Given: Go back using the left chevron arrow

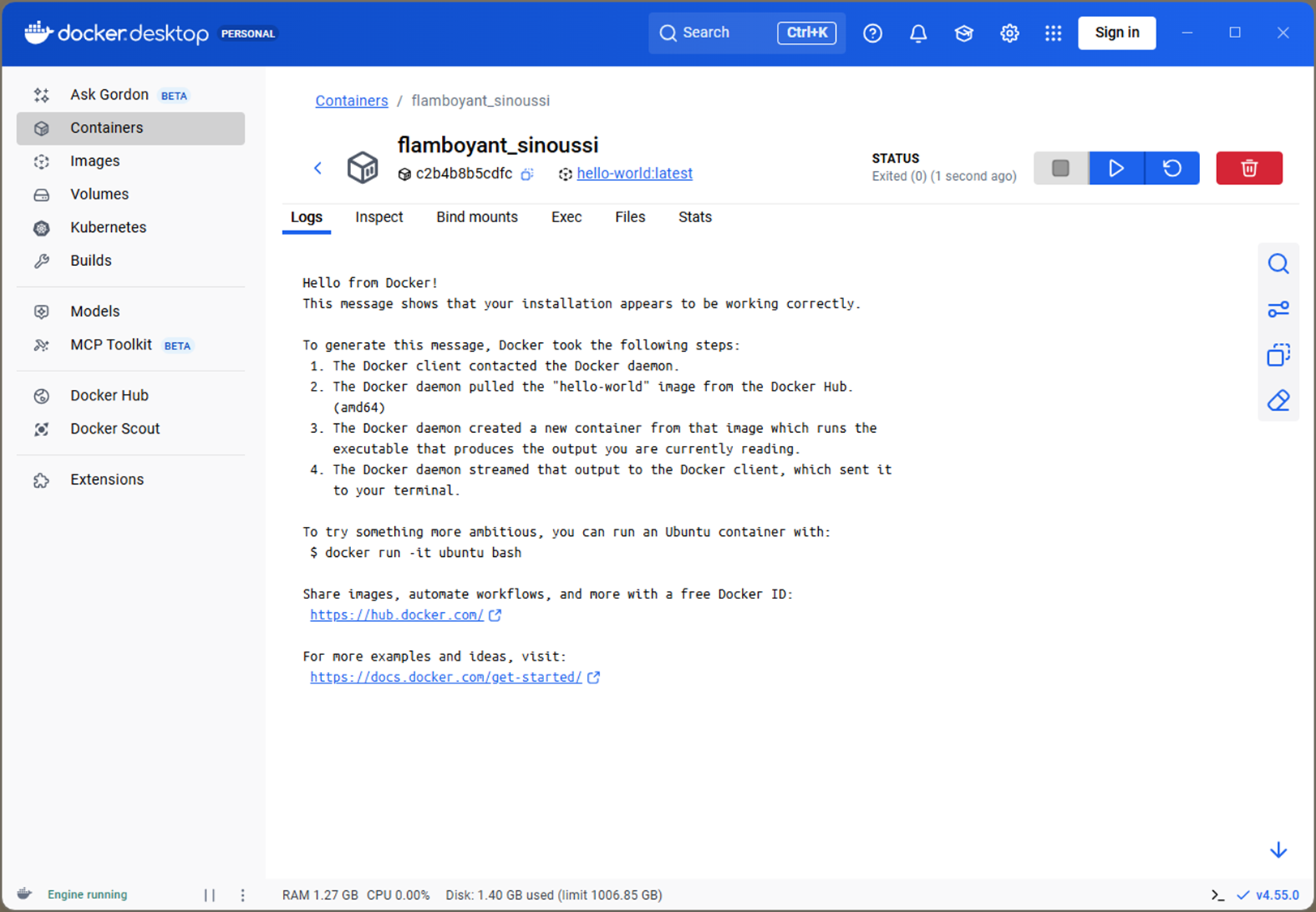Looking at the screenshot, I should [318, 168].
